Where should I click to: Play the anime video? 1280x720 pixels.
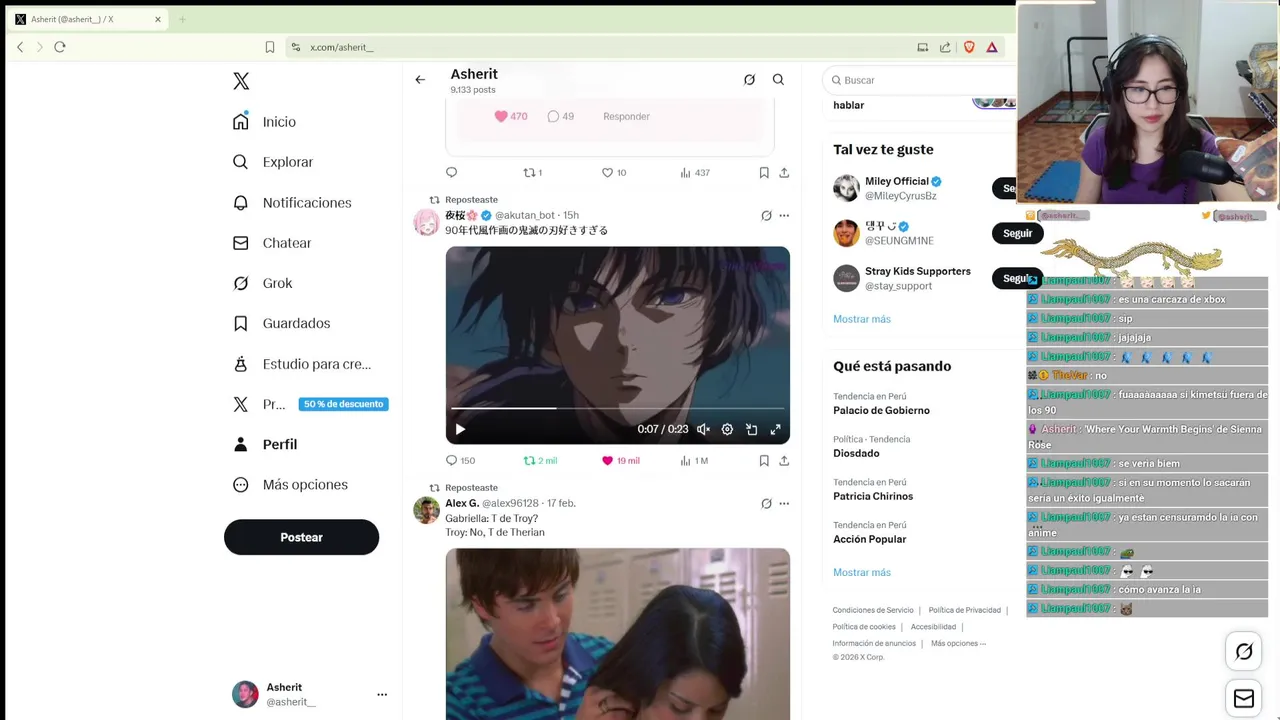click(x=460, y=429)
